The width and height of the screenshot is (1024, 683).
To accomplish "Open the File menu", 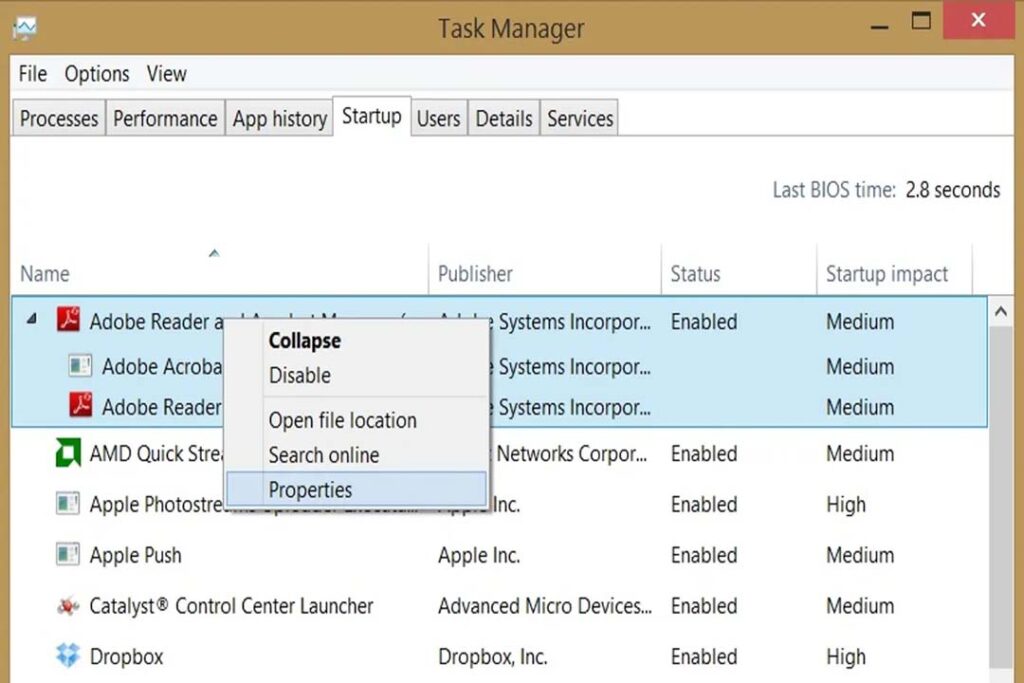I will 33,74.
